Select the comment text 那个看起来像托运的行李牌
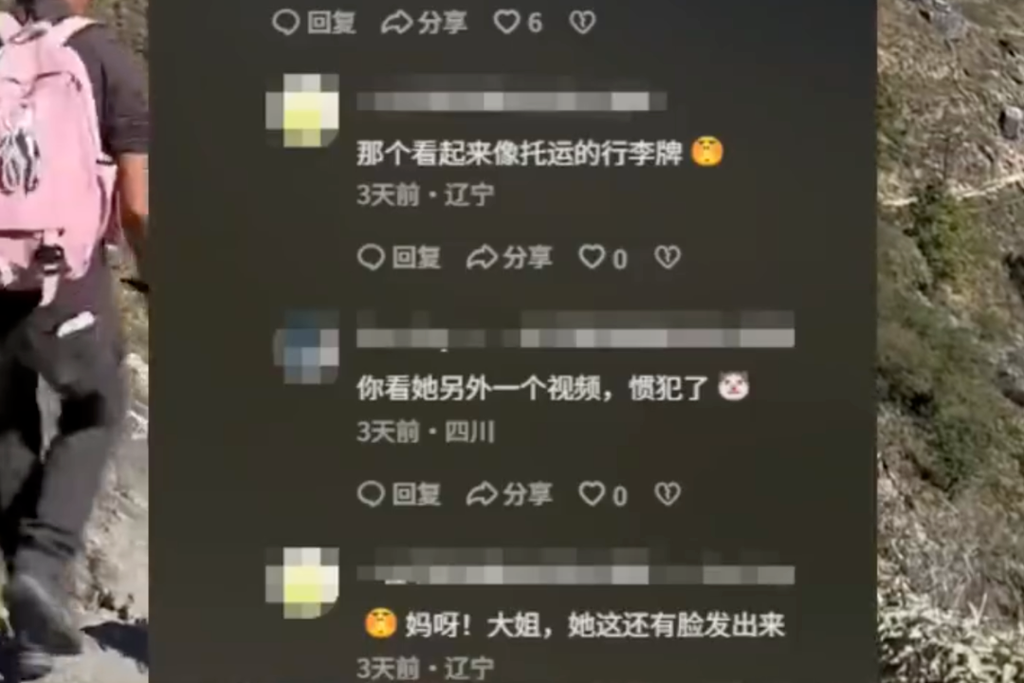This screenshot has height=683, width=1024. tap(520, 153)
